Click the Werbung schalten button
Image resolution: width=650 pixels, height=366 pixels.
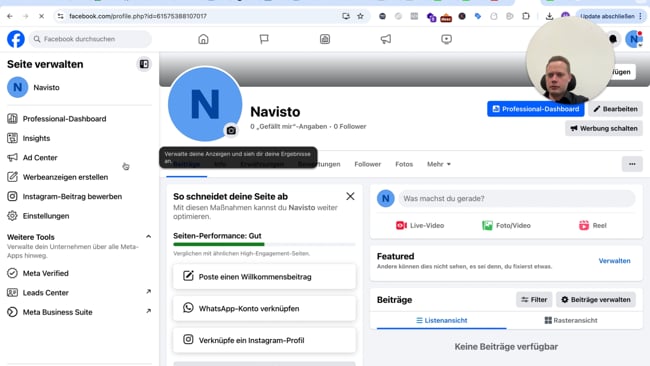pyautogui.click(x=604, y=128)
